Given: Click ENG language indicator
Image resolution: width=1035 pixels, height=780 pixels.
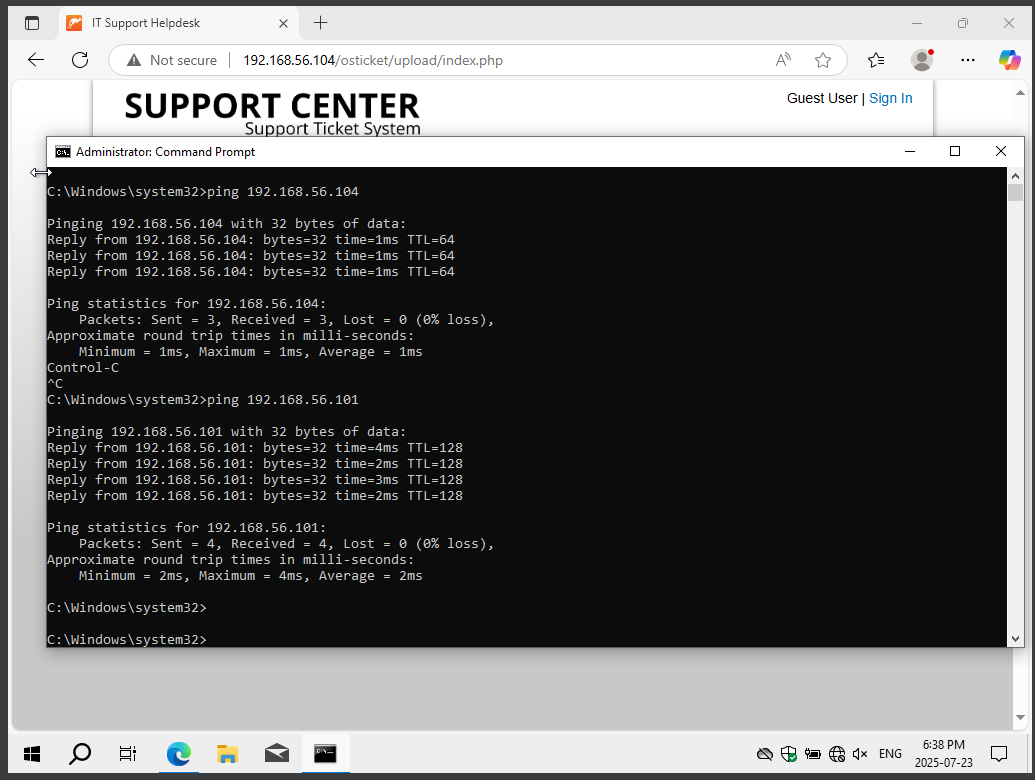Looking at the screenshot, I should coord(890,754).
